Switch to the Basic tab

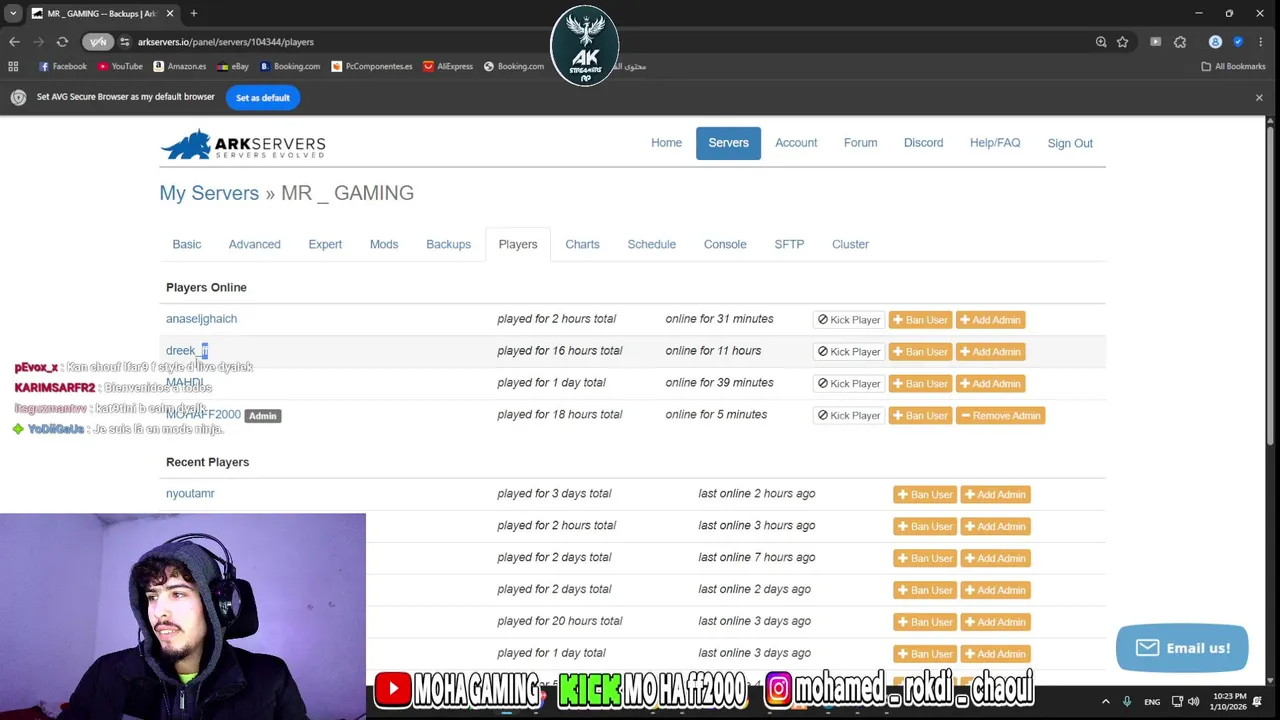(x=186, y=244)
